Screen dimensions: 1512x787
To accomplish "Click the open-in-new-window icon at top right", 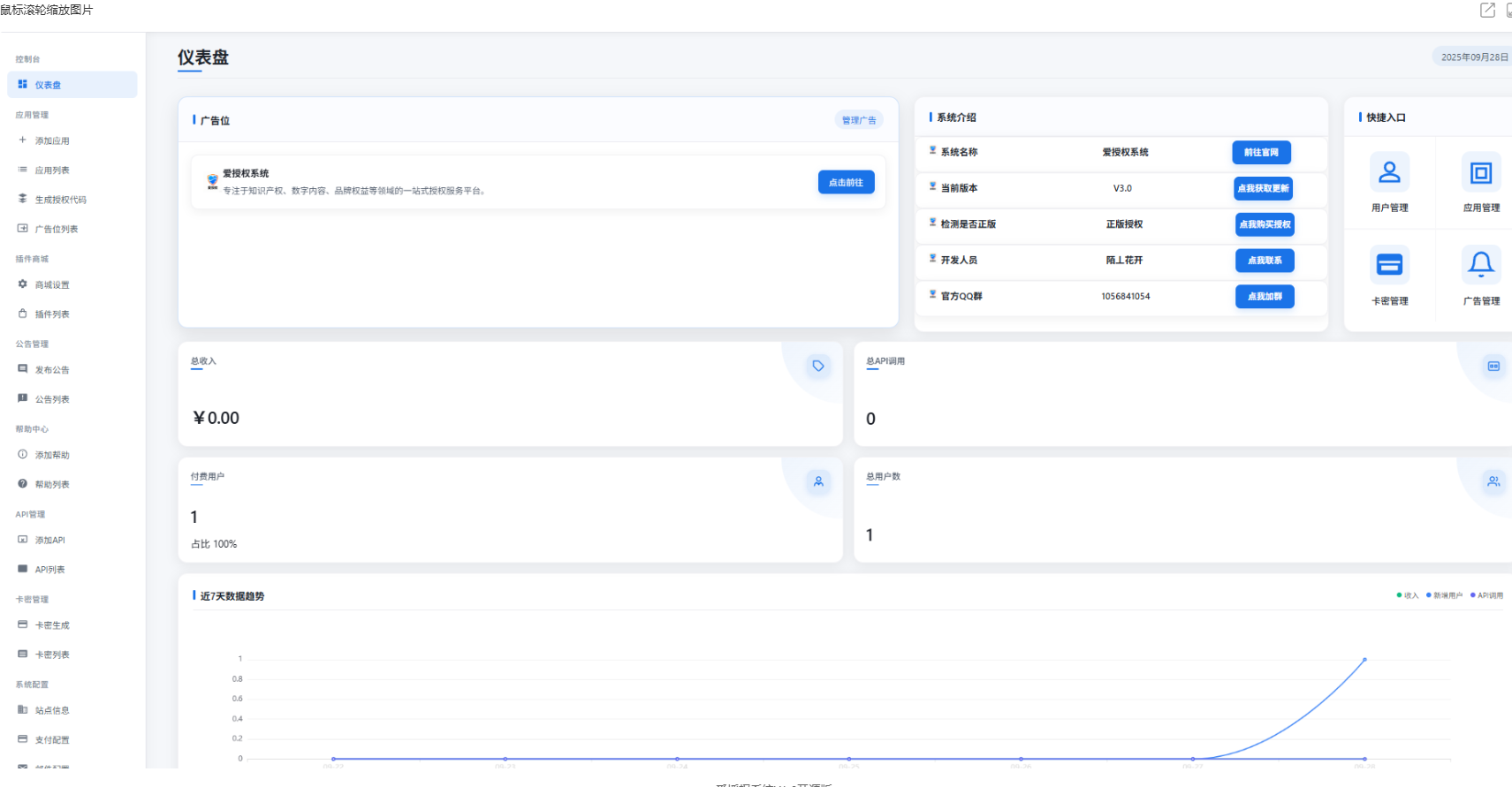I will pyautogui.click(x=1487, y=10).
